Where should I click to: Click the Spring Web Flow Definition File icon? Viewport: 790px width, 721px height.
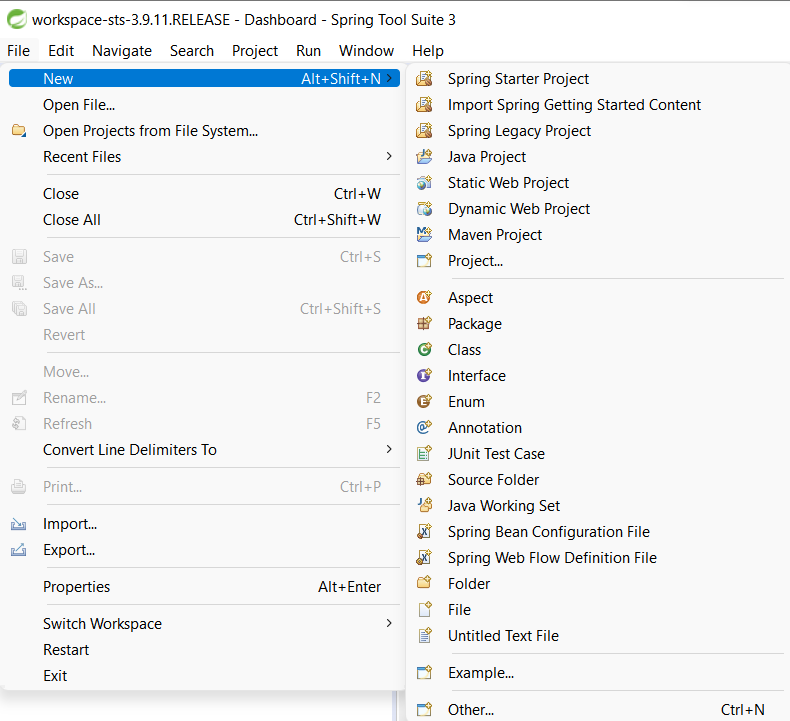[x=424, y=558]
